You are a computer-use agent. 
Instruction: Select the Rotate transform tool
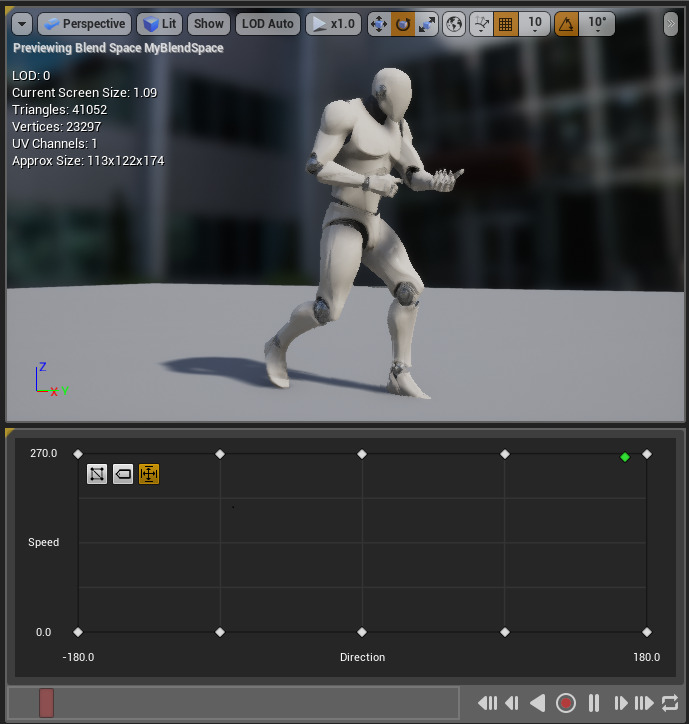click(x=403, y=24)
